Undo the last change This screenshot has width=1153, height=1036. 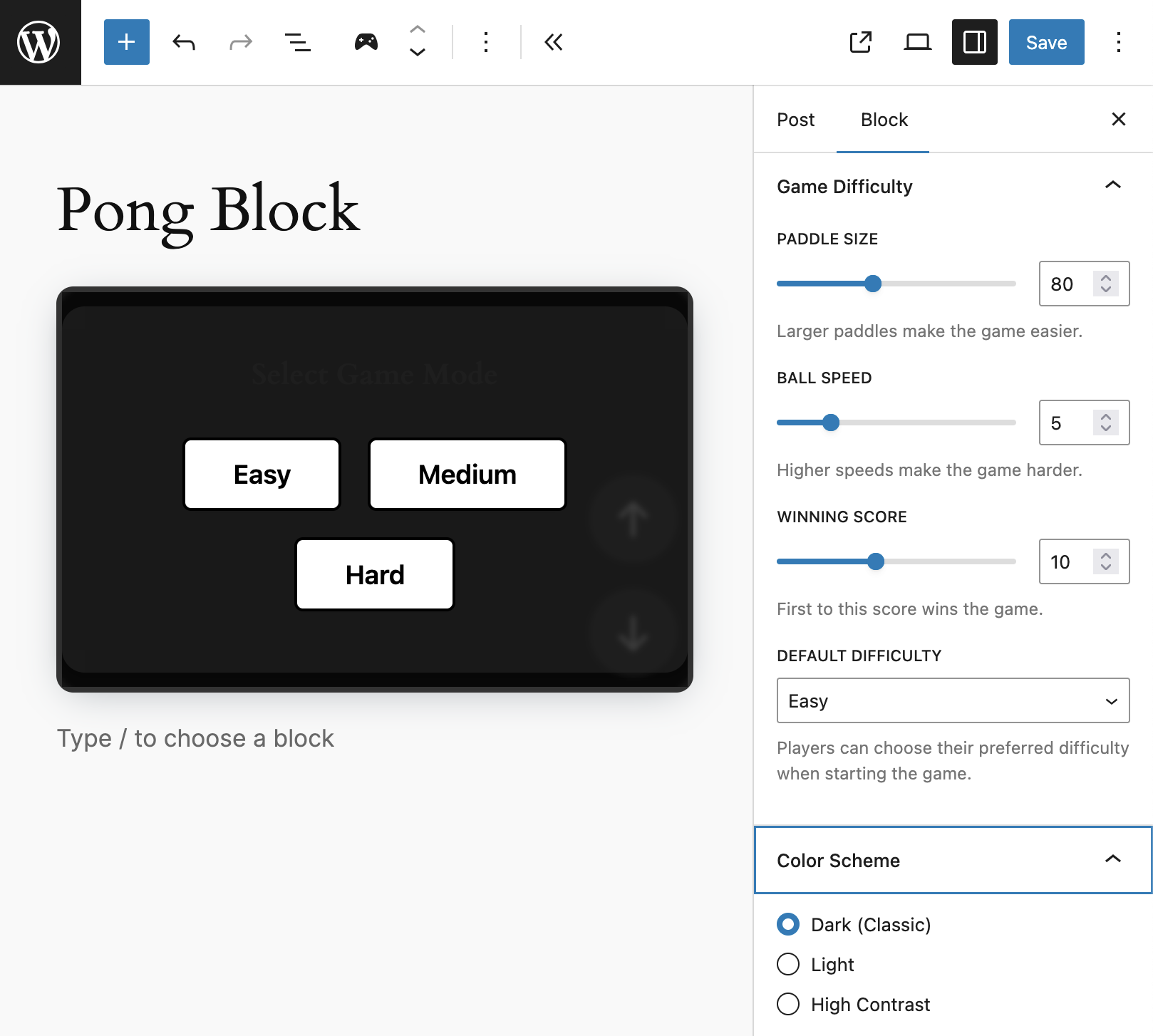pyautogui.click(x=184, y=42)
